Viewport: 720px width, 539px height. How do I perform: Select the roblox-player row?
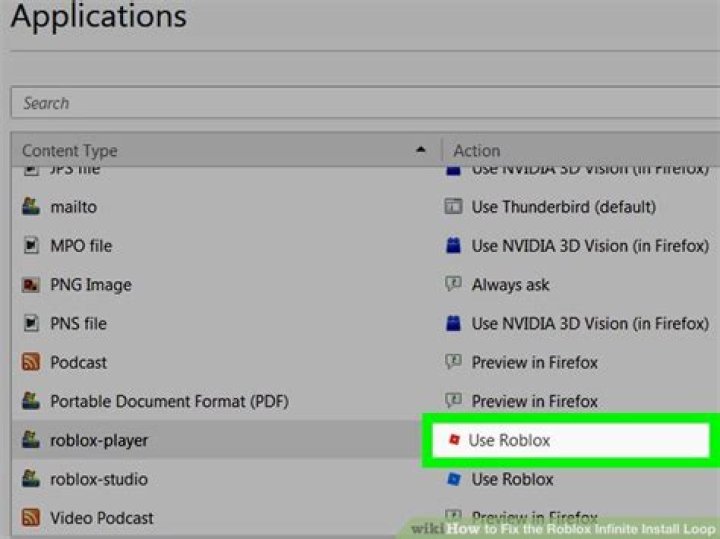(x=100, y=441)
